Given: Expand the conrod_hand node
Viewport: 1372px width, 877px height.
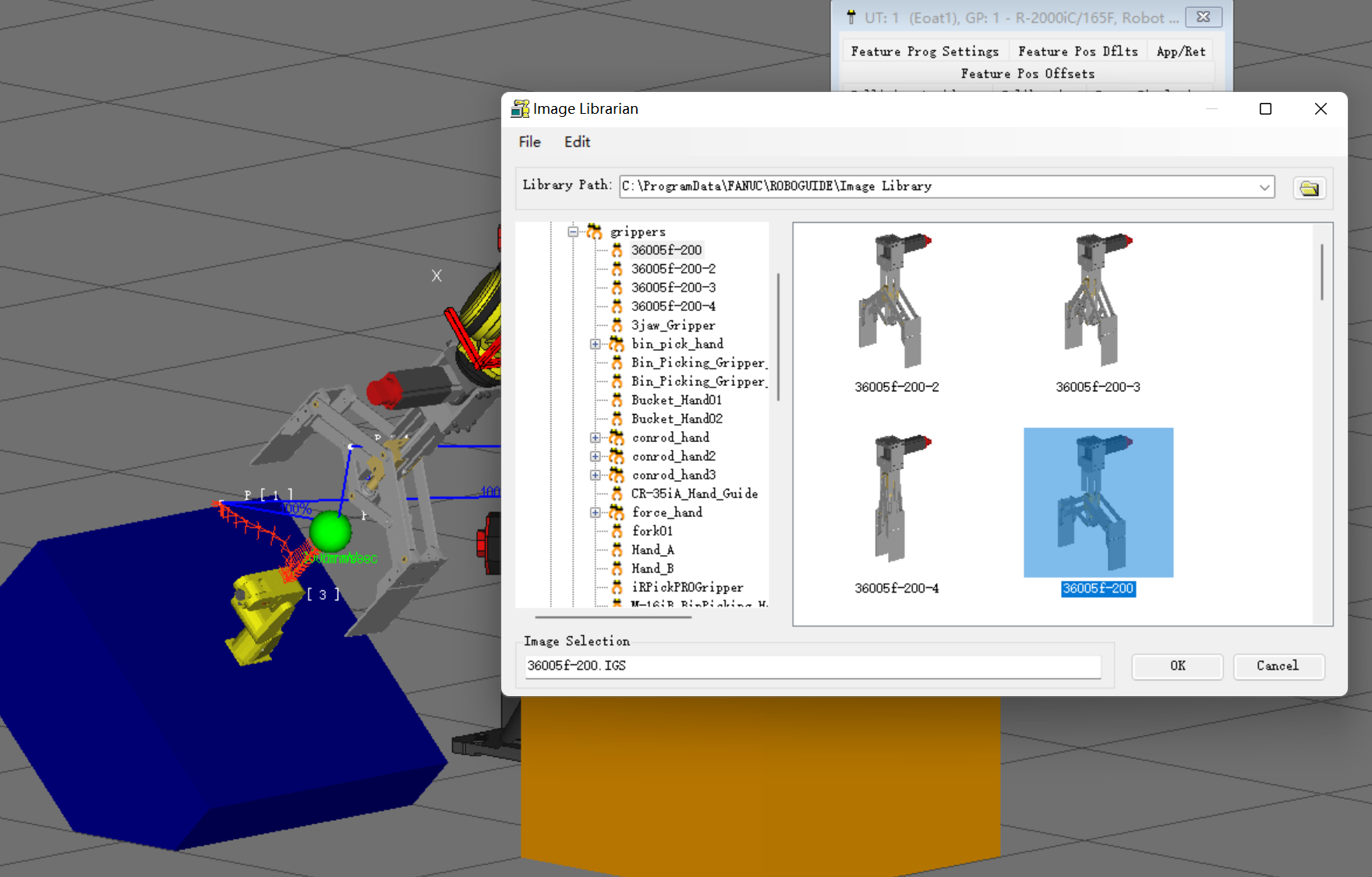Looking at the screenshot, I should point(596,437).
